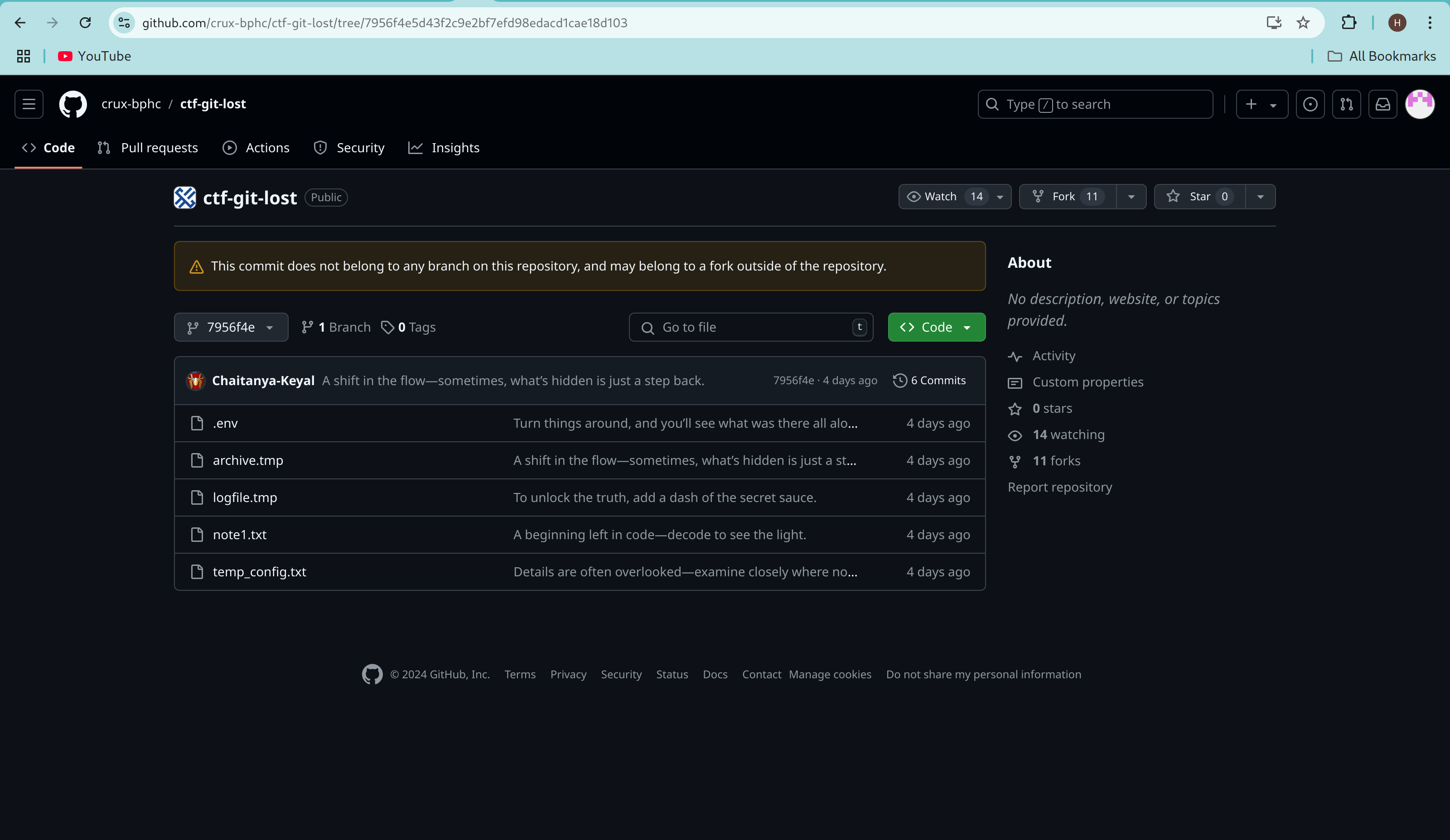Screen dimensions: 1450x840
Task: Open the green Code dropdown
Action: 936,328
